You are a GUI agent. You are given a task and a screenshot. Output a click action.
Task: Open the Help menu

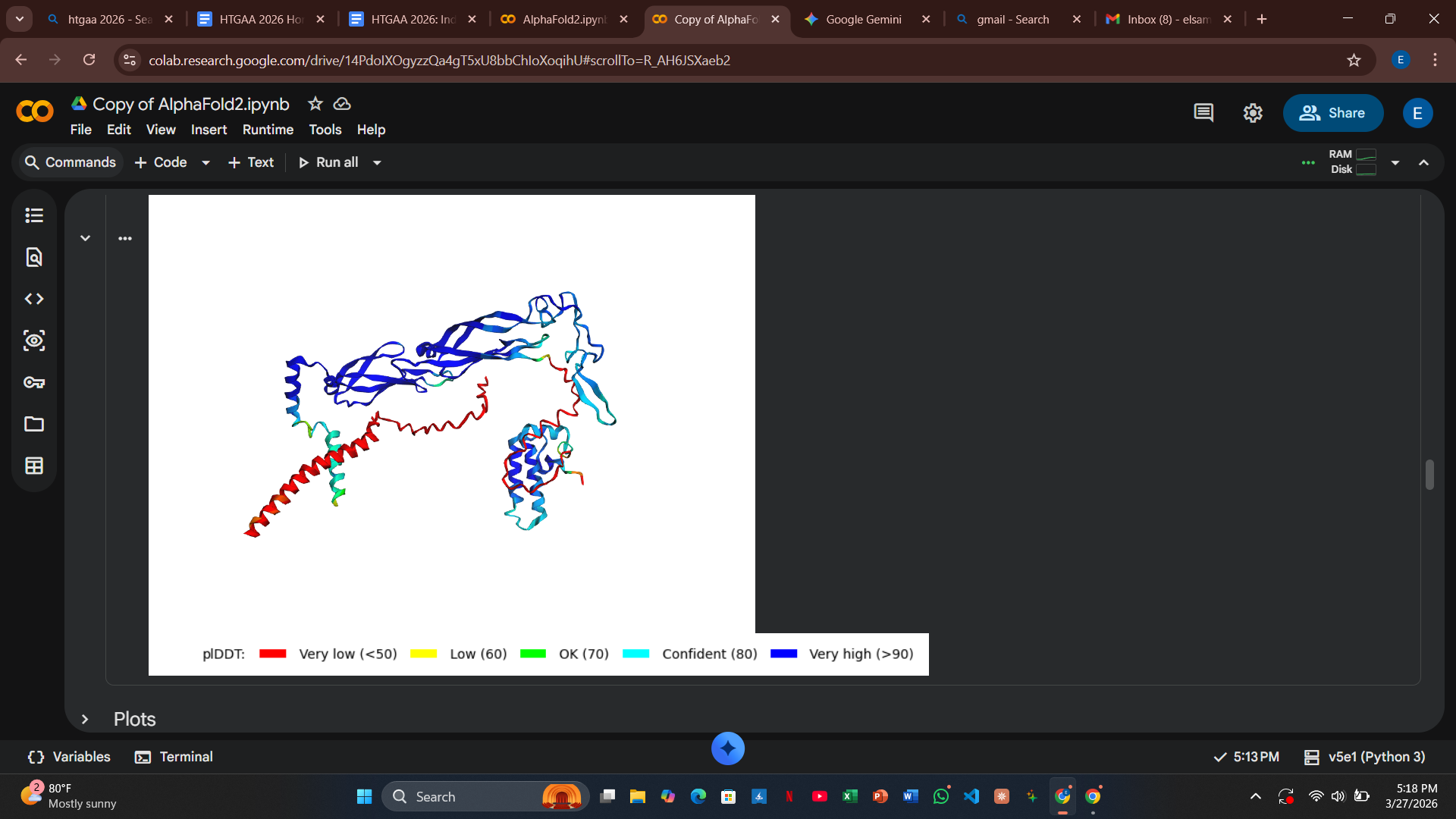click(371, 130)
